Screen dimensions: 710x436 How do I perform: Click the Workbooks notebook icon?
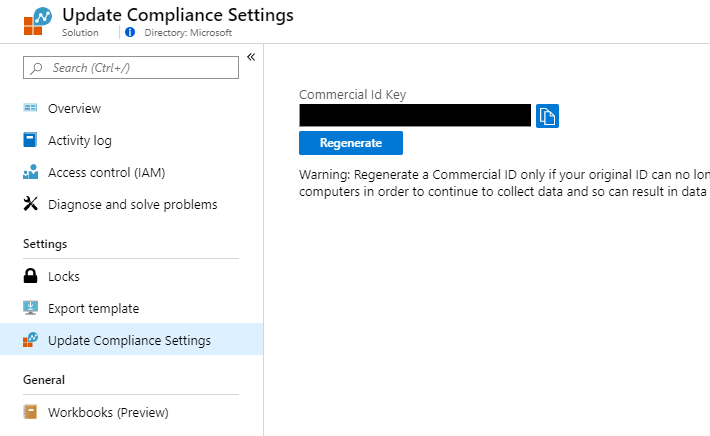click(30, 412)
